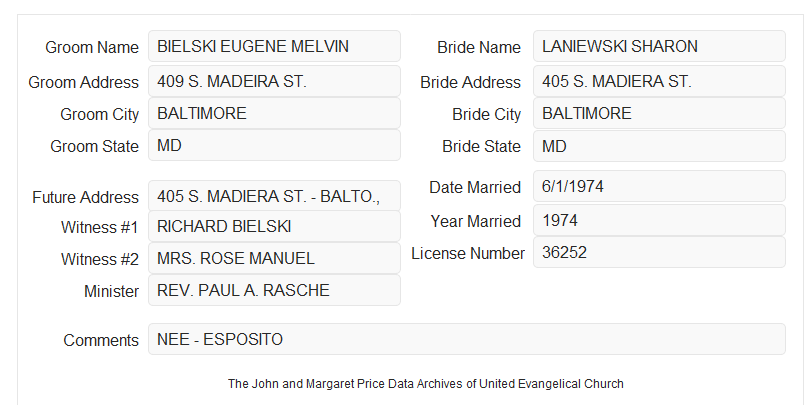Click the Groom State field
The width and height of the screenshot is (805, 405).
pos(274,145)
